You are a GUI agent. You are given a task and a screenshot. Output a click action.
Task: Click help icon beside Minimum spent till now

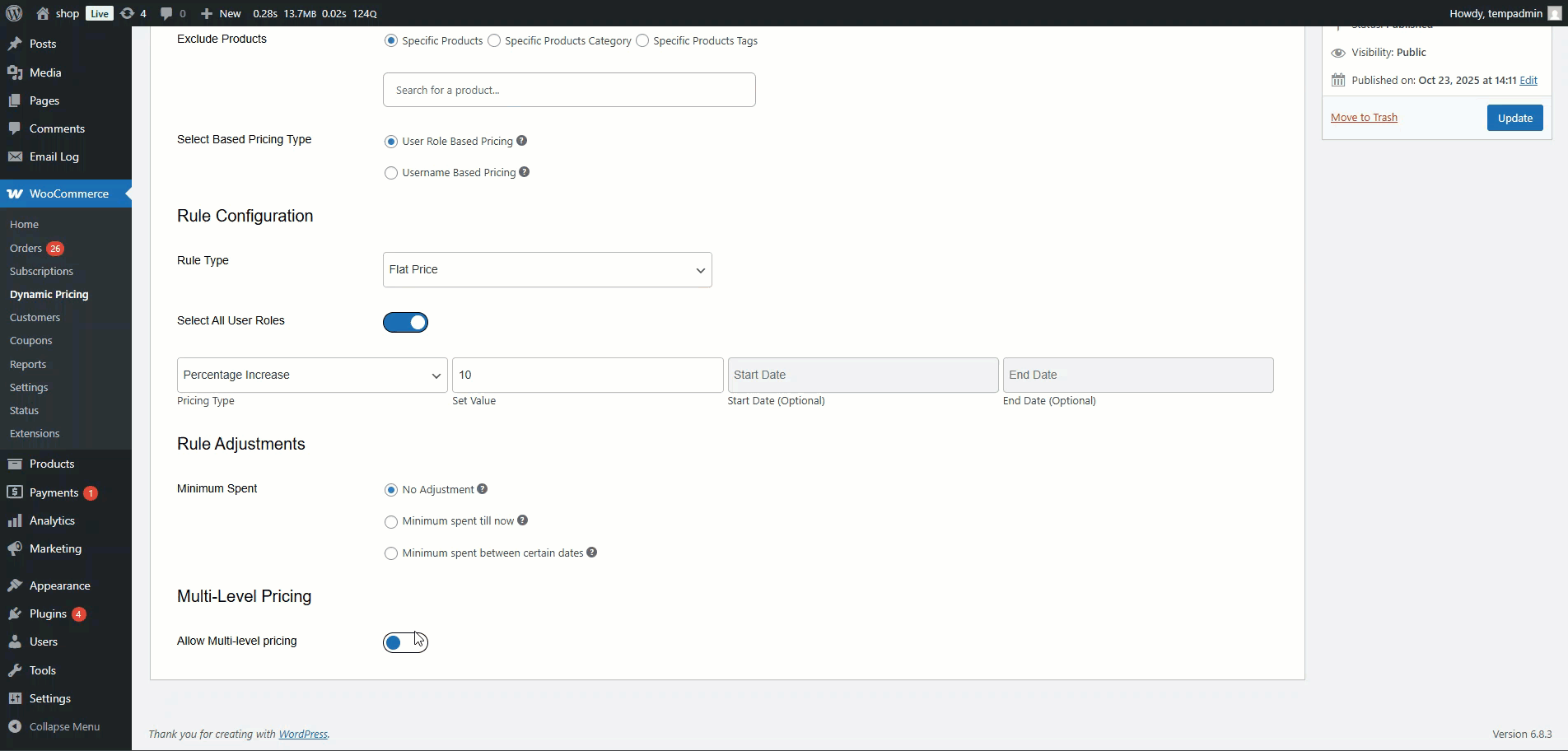[523, 520]
